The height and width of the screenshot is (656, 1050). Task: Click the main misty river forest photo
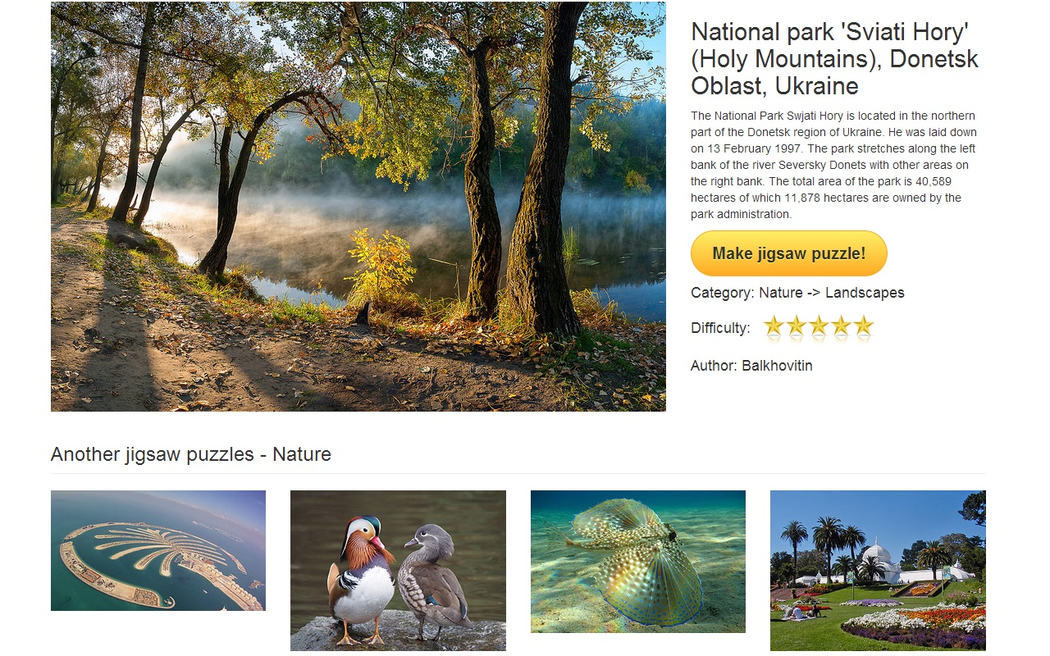click(358, 207)
